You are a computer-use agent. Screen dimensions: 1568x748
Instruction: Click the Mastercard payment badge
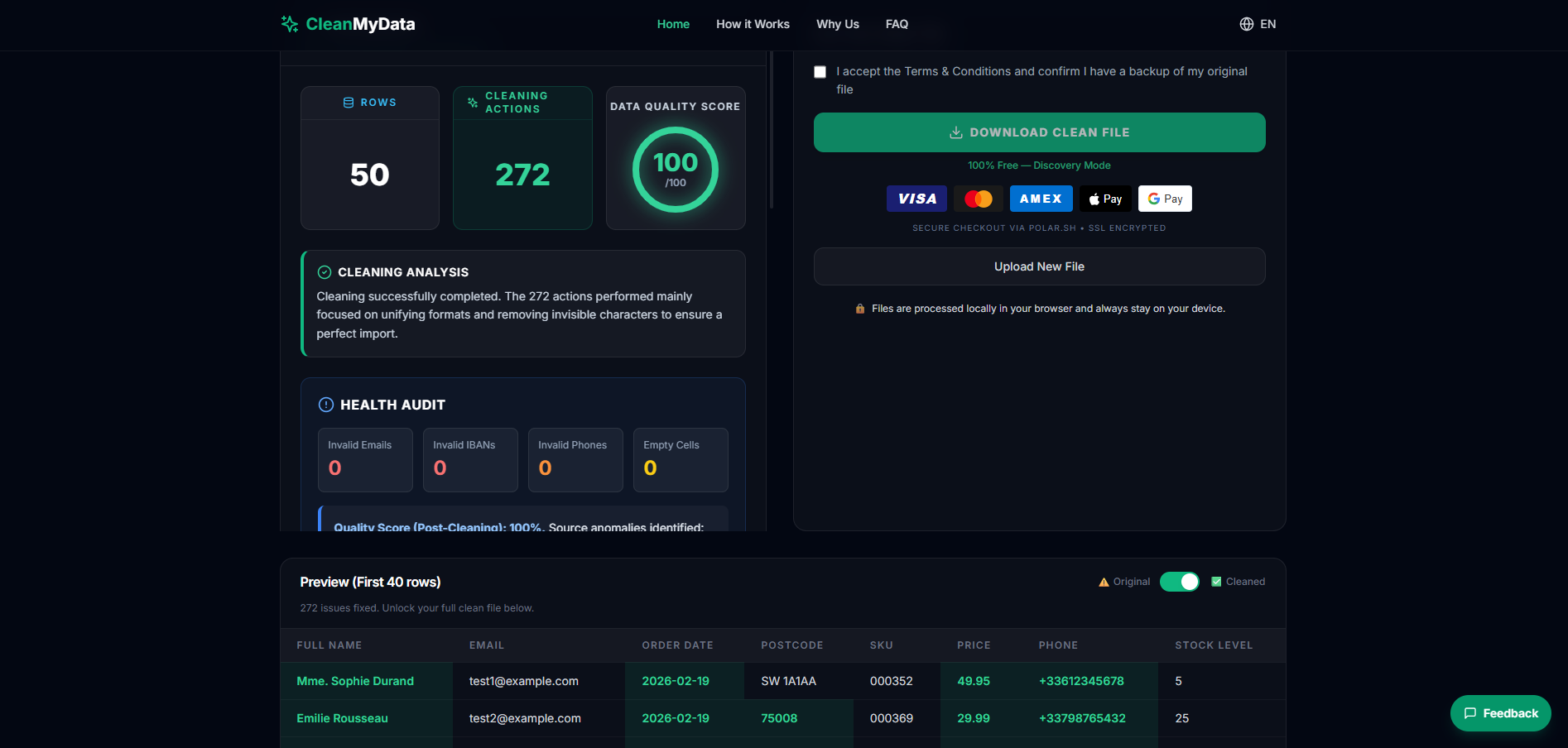[x=978, y=199]
